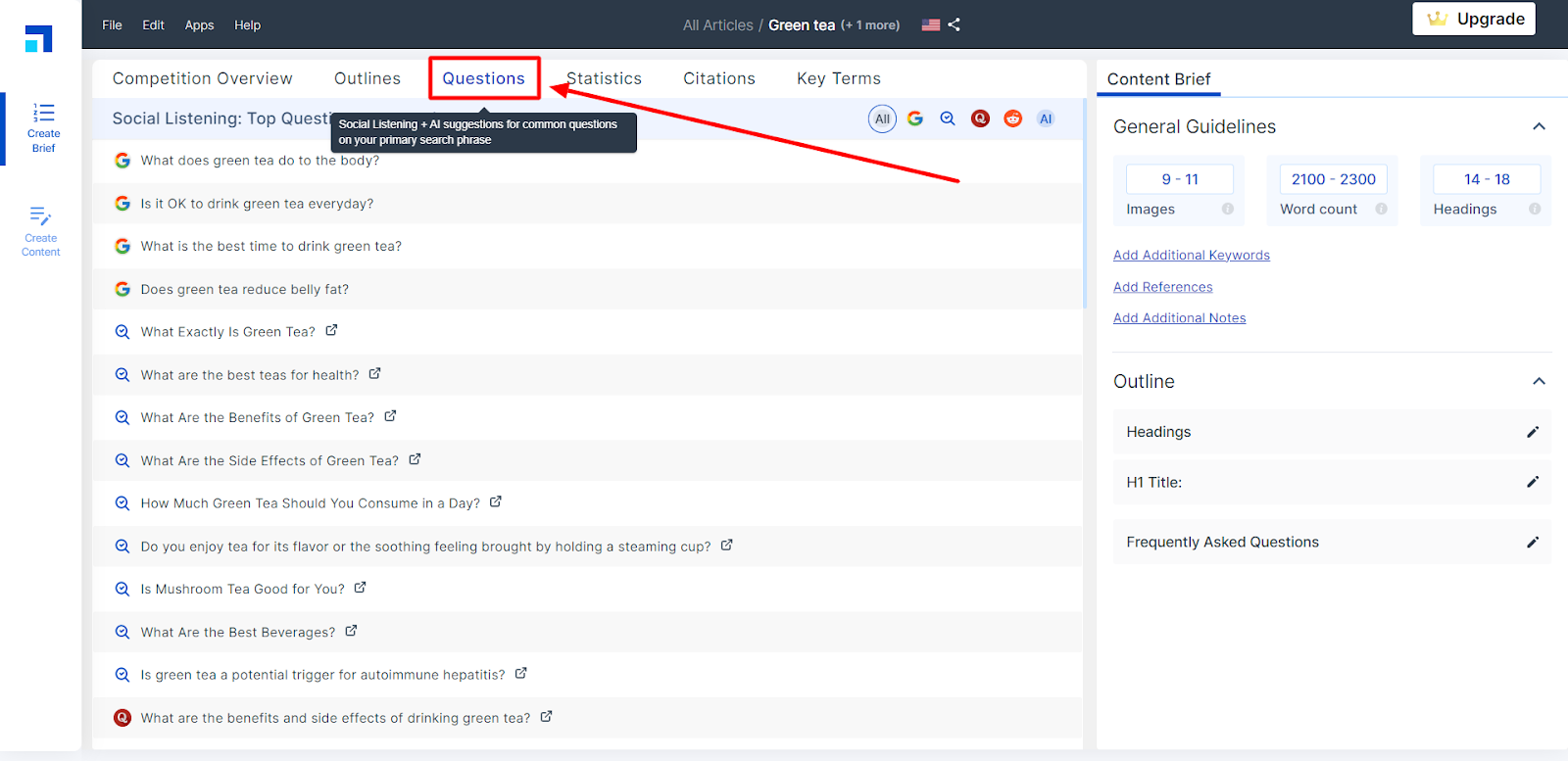Switch to the Competition Overview tab
The image size is (1568, 761).
(x=202, y=78)
